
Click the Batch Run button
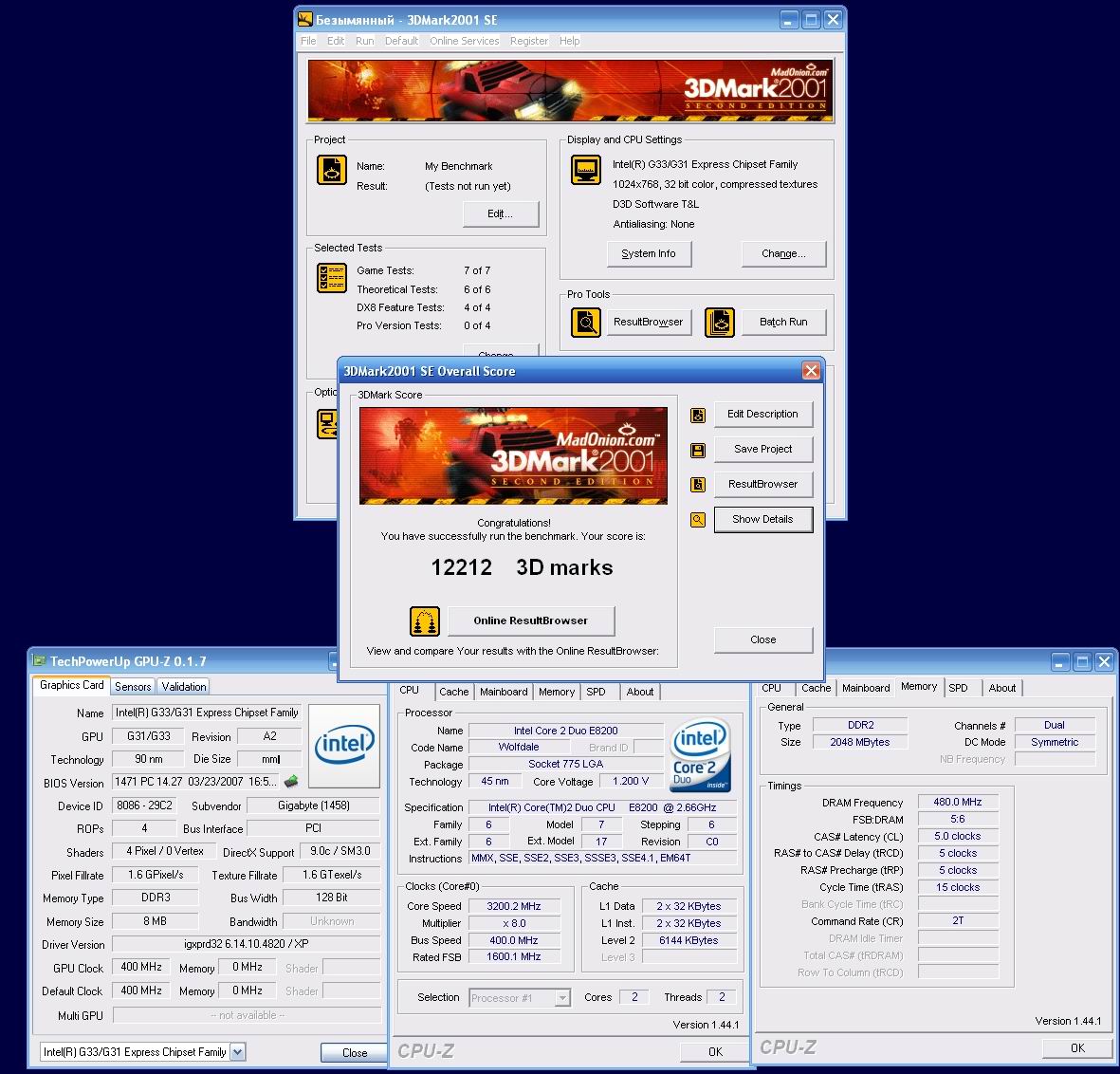point(783,323)
